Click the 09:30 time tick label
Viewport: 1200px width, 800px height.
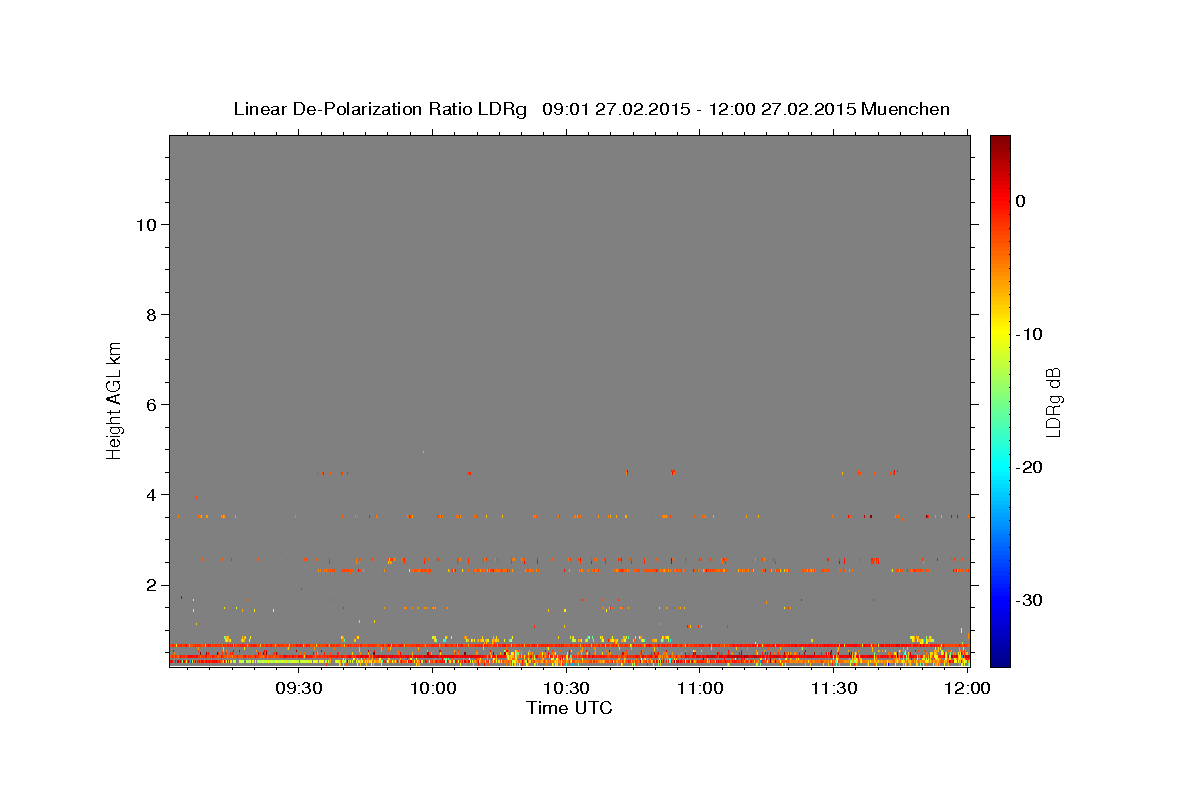[x=299, y=689]
